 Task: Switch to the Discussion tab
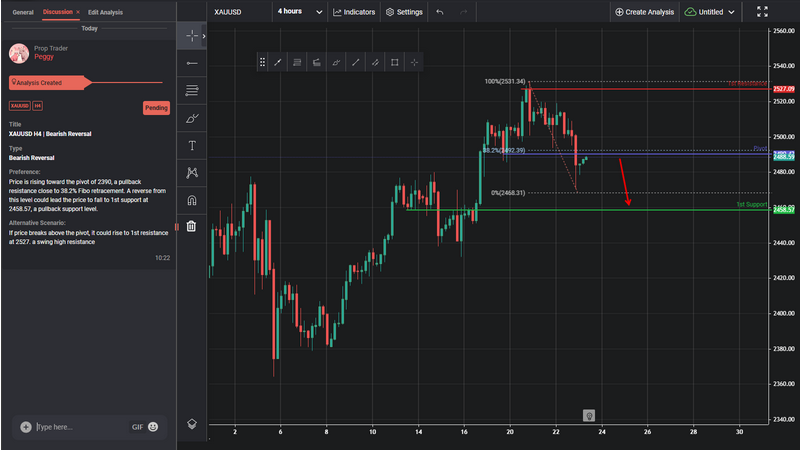58,12
